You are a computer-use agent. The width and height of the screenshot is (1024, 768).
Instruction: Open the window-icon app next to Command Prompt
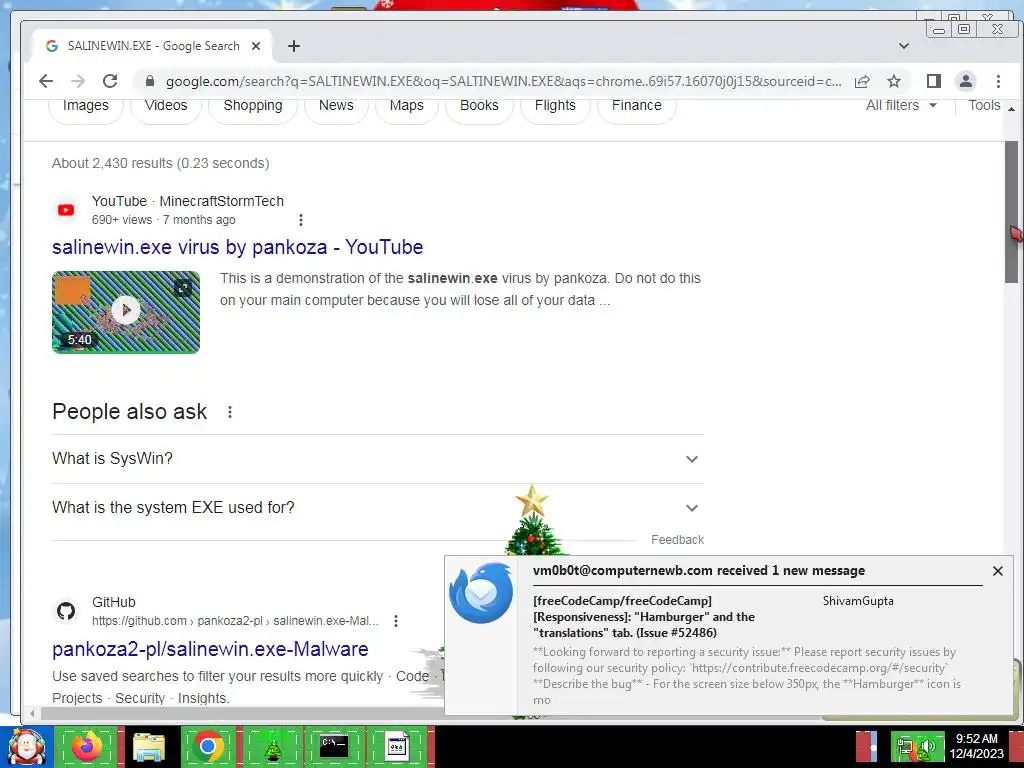coord(396,746)
